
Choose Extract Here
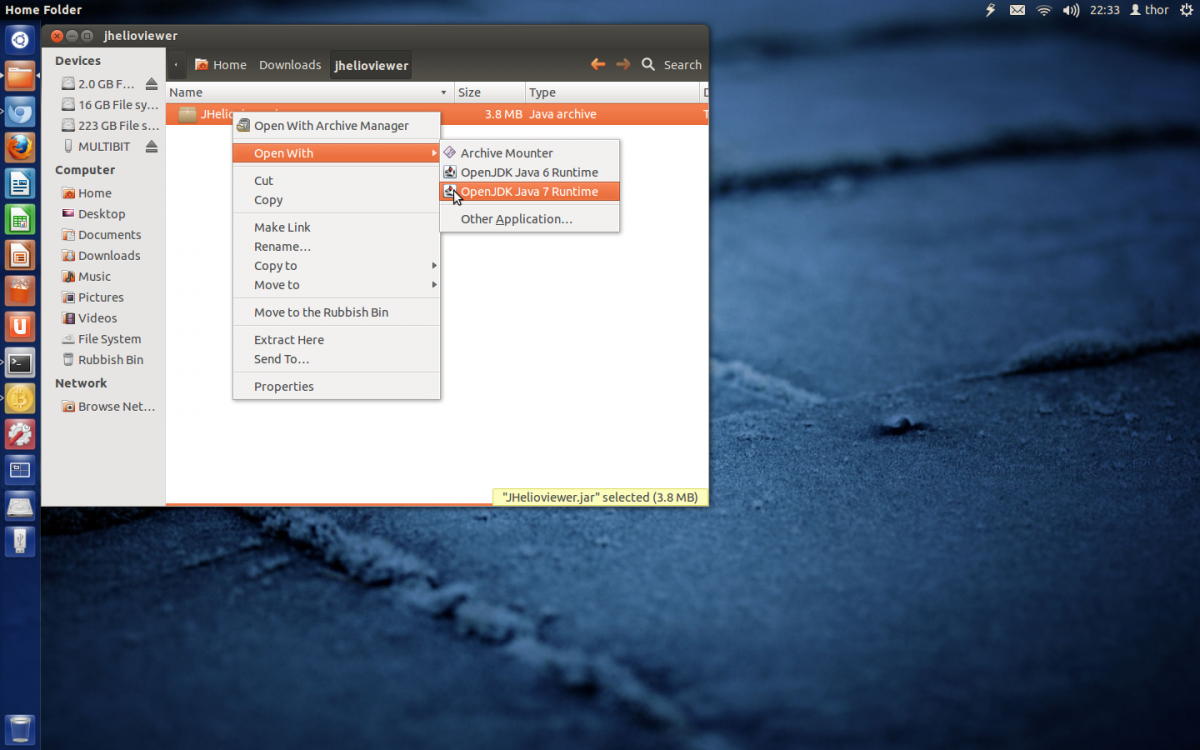click(336, 340)
